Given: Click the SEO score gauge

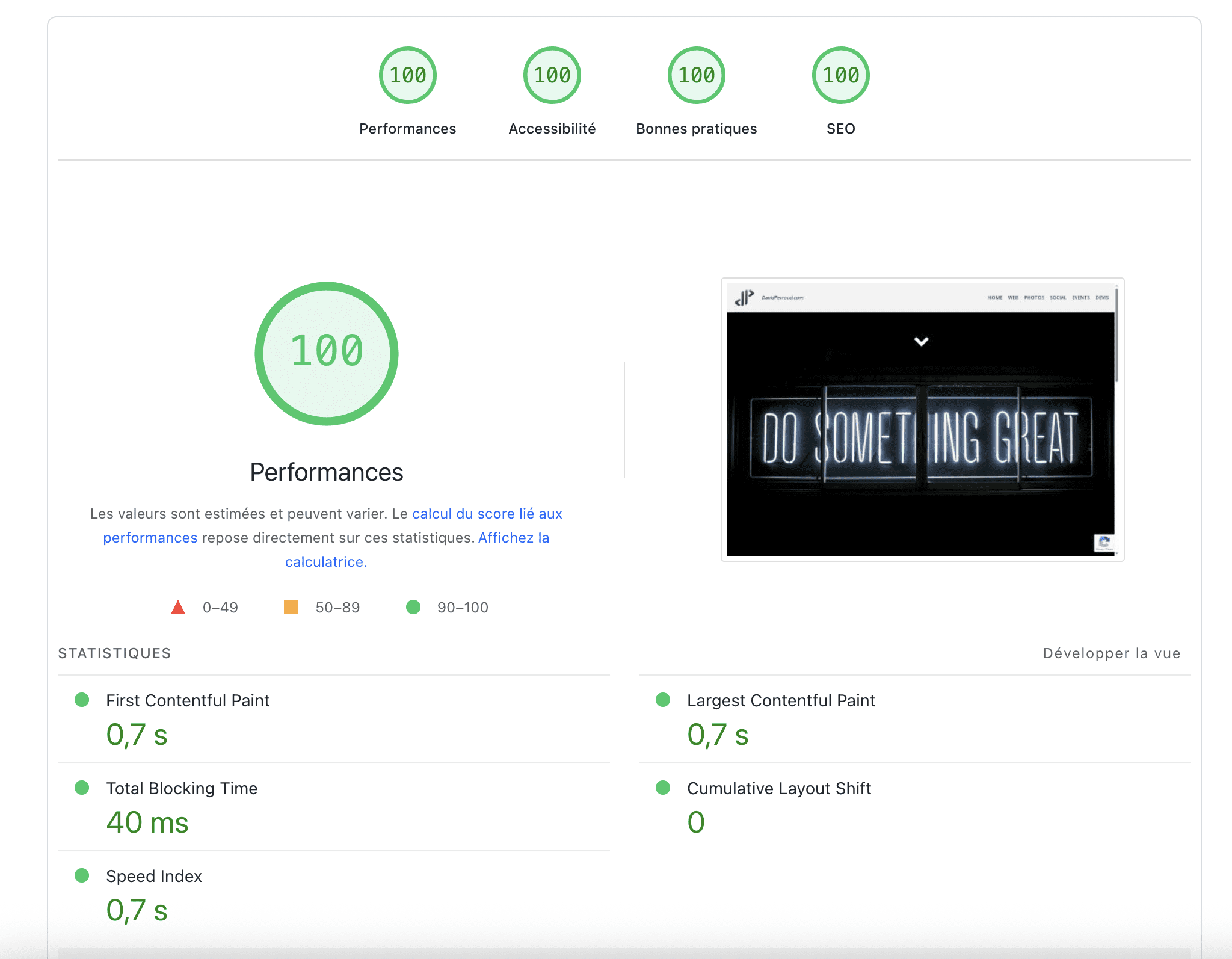Looking at the screenshot, I should tap(841, 75).
